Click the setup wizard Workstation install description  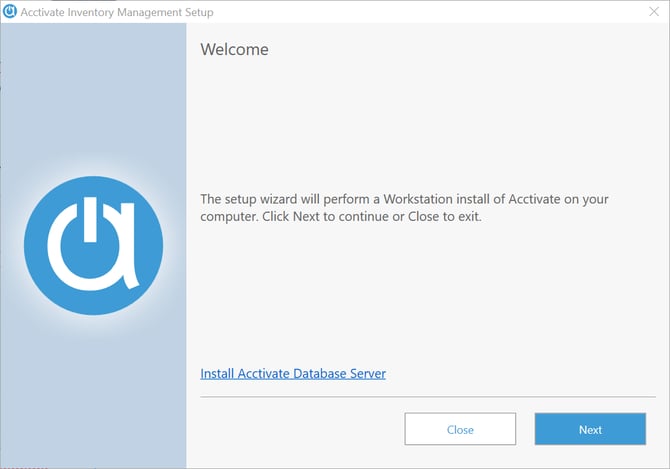(x=404, y=208)
